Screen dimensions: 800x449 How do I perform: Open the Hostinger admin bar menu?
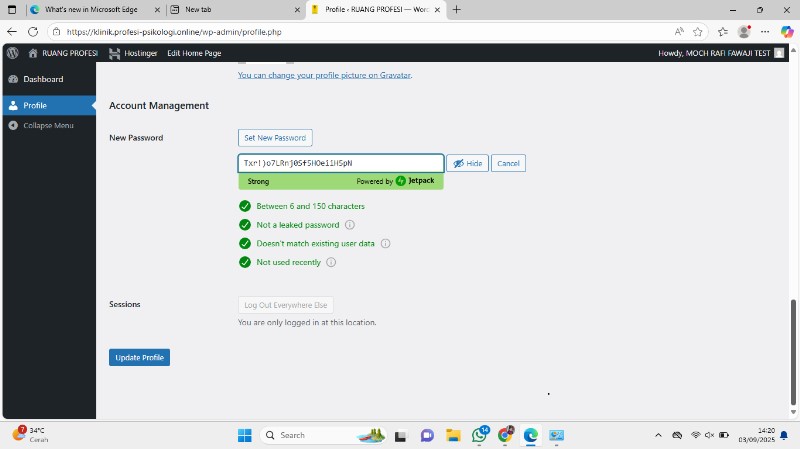point(136,53)
